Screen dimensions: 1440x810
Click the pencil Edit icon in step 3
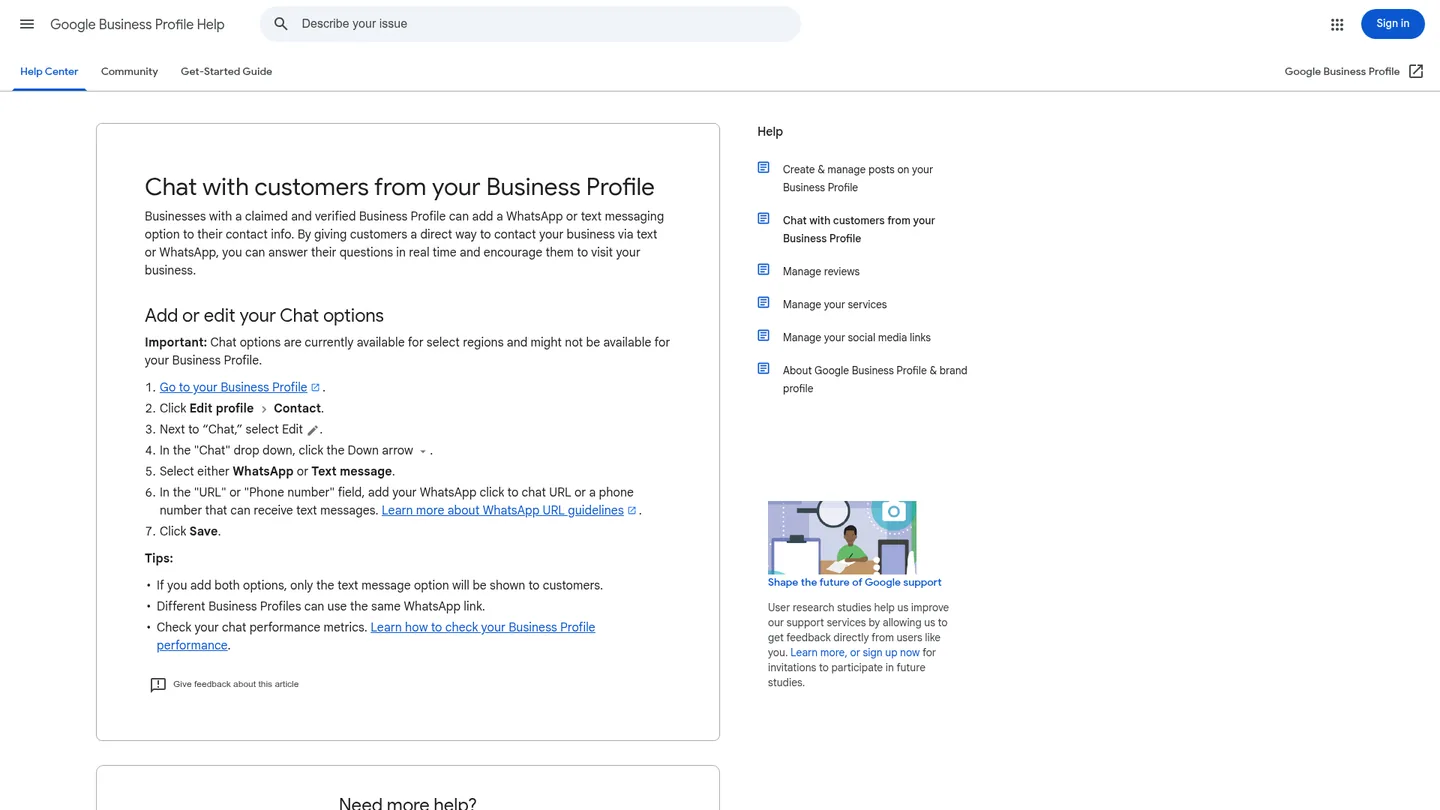(313, 430)
